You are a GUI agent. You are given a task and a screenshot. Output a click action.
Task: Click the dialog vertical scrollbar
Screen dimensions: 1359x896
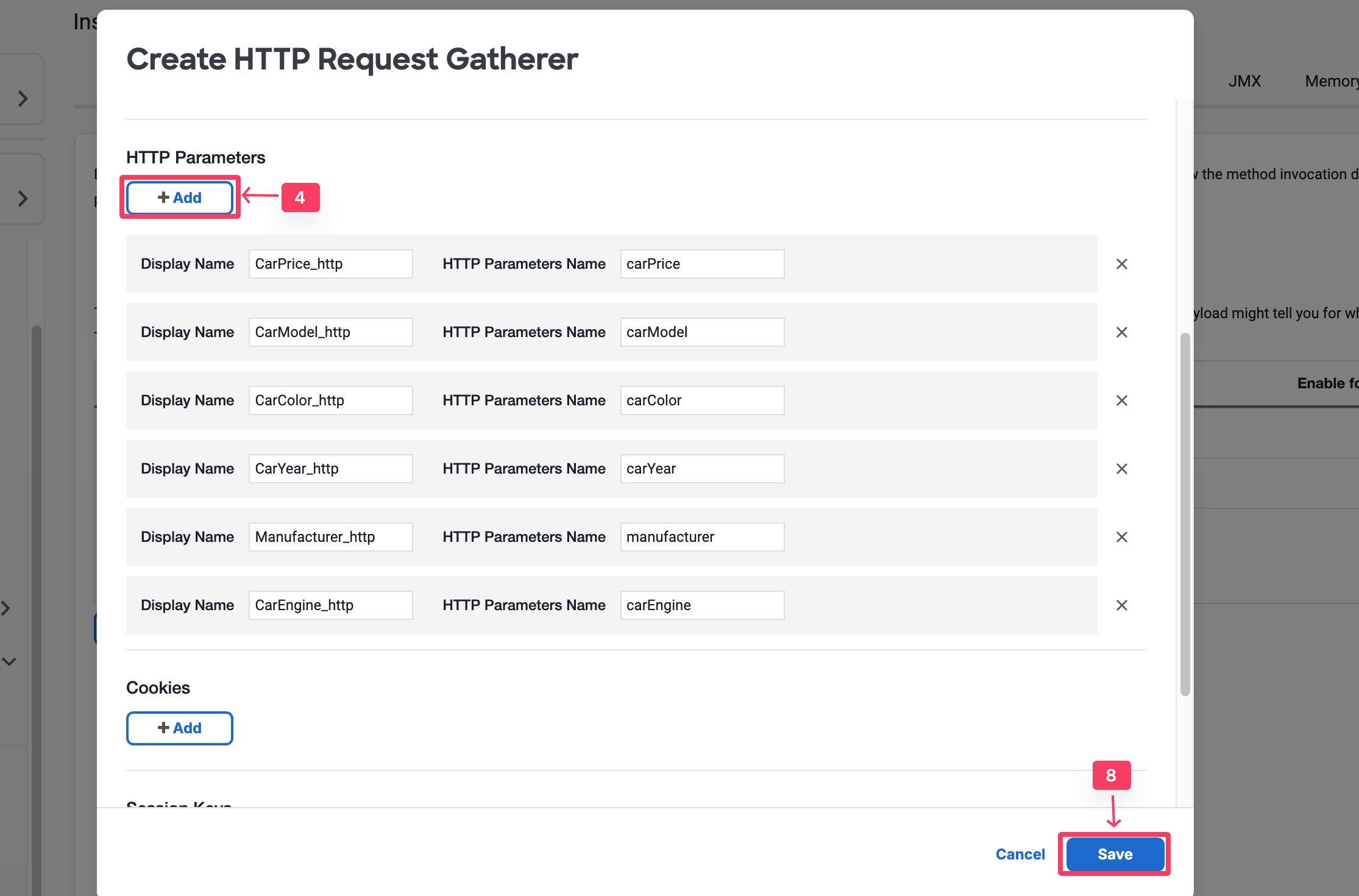point(1185,513)
